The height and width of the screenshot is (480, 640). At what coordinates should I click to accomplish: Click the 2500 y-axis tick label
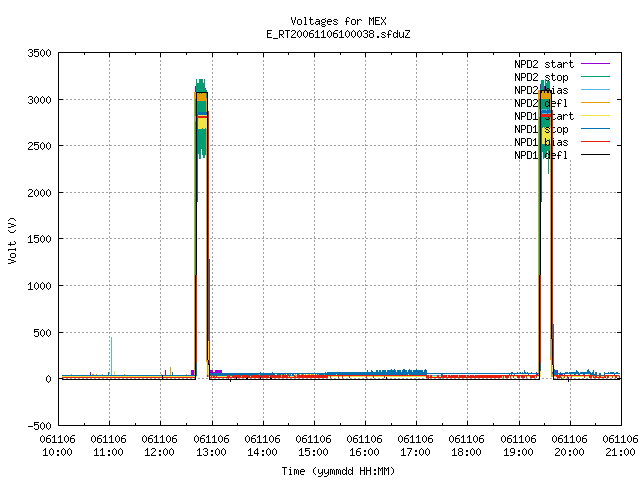tap(40, 146)
